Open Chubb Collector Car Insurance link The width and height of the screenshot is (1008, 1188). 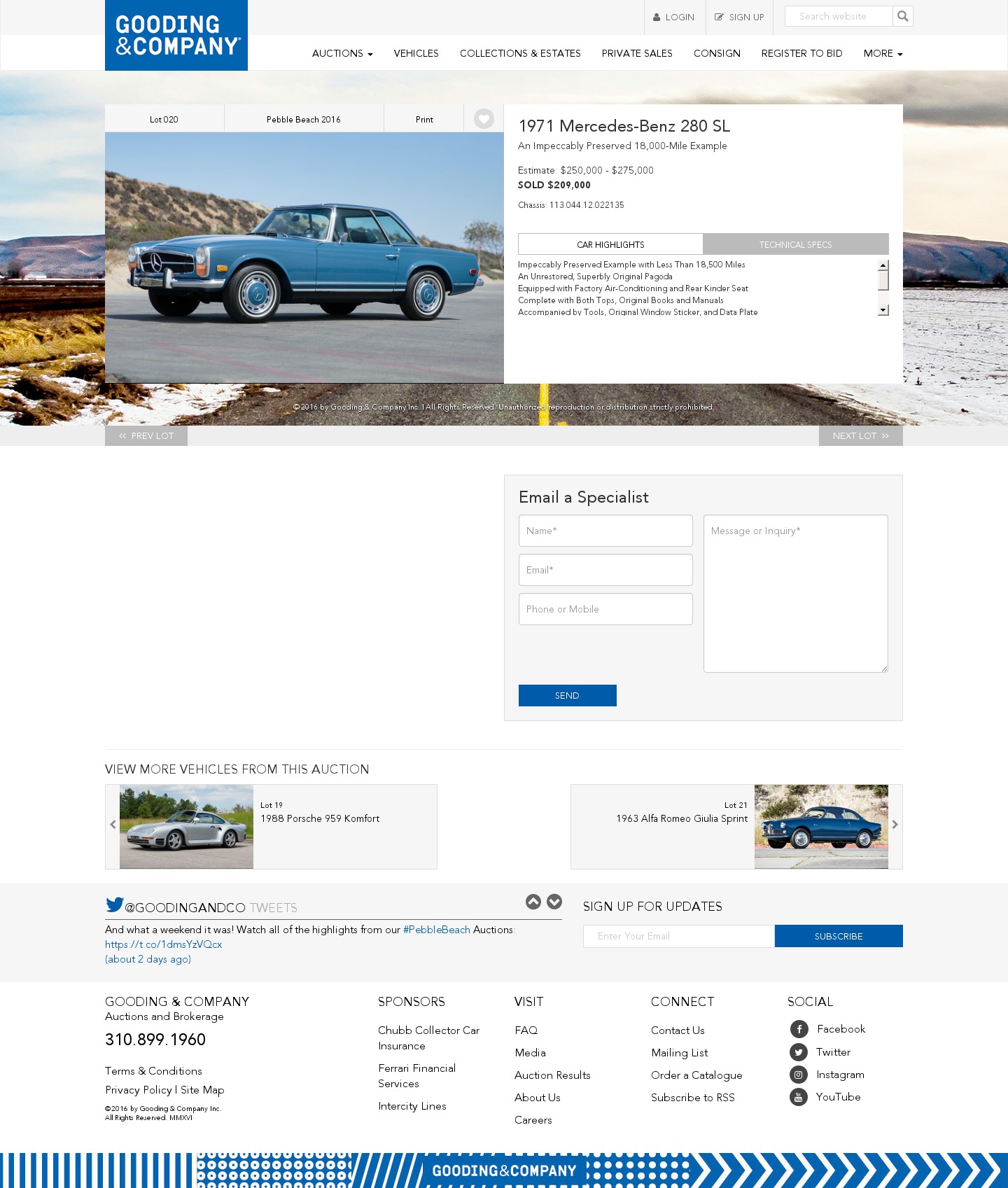point(429,1038)
